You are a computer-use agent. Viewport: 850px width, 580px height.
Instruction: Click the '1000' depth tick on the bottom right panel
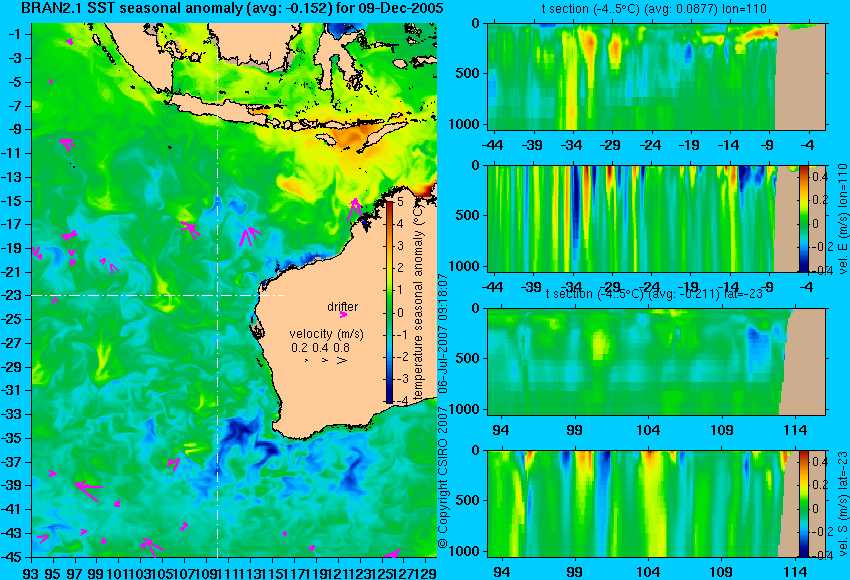[464, 551]
